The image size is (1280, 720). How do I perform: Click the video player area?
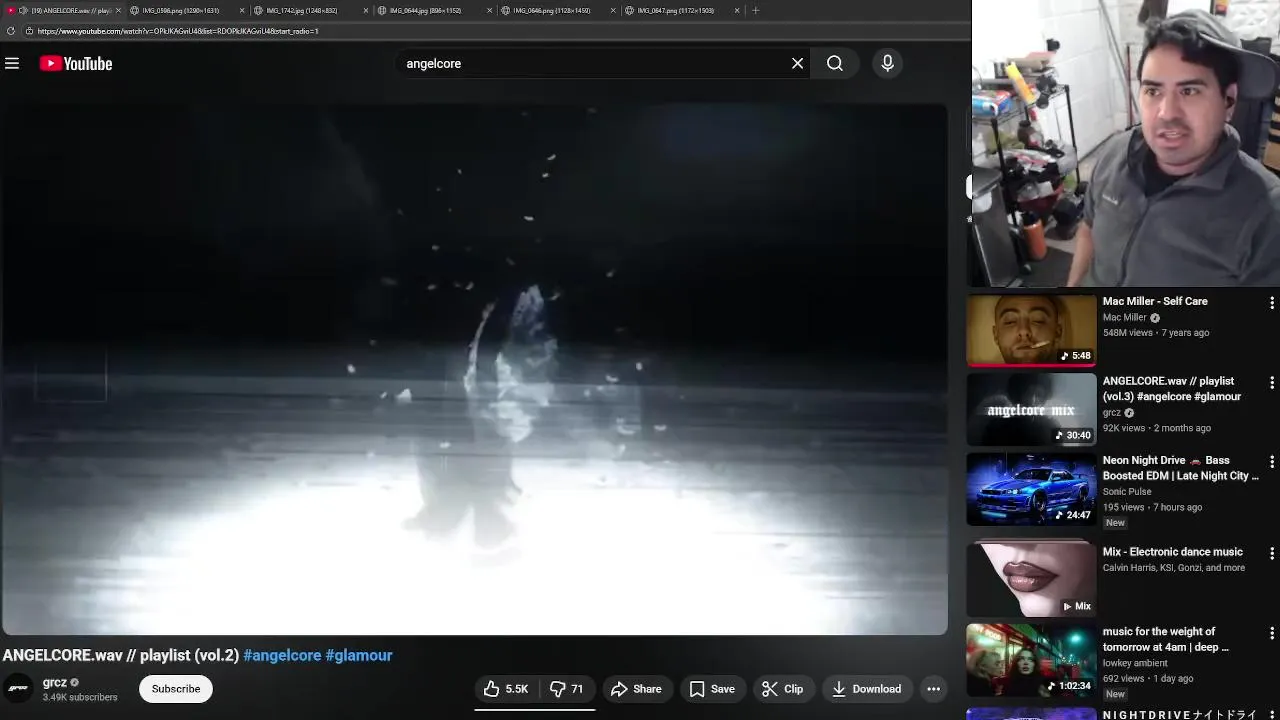(475, 369)
